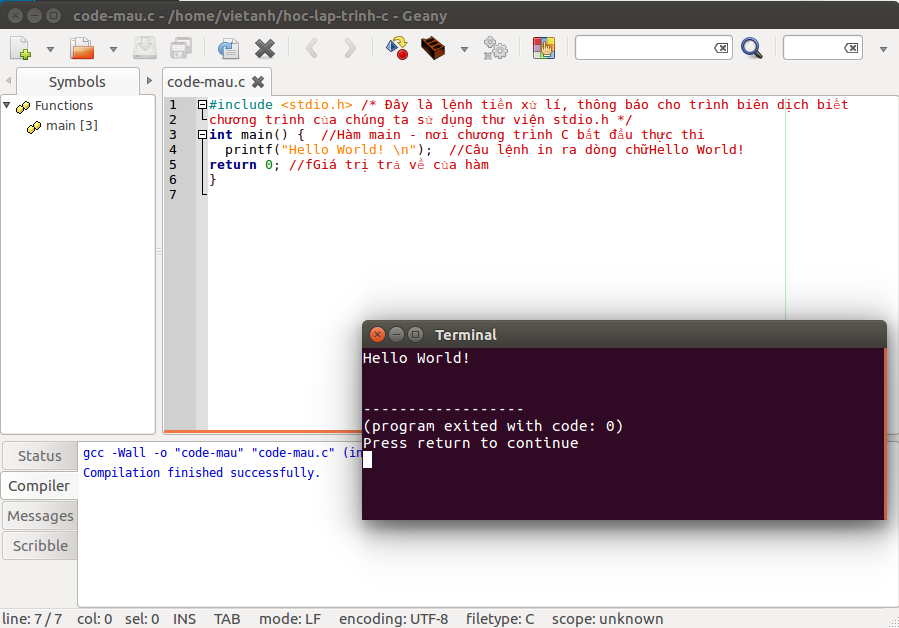Toggle fold marker on the #include line
This screenshot has width=899, height=628.
pyautogui.click(x=202, y=105)
